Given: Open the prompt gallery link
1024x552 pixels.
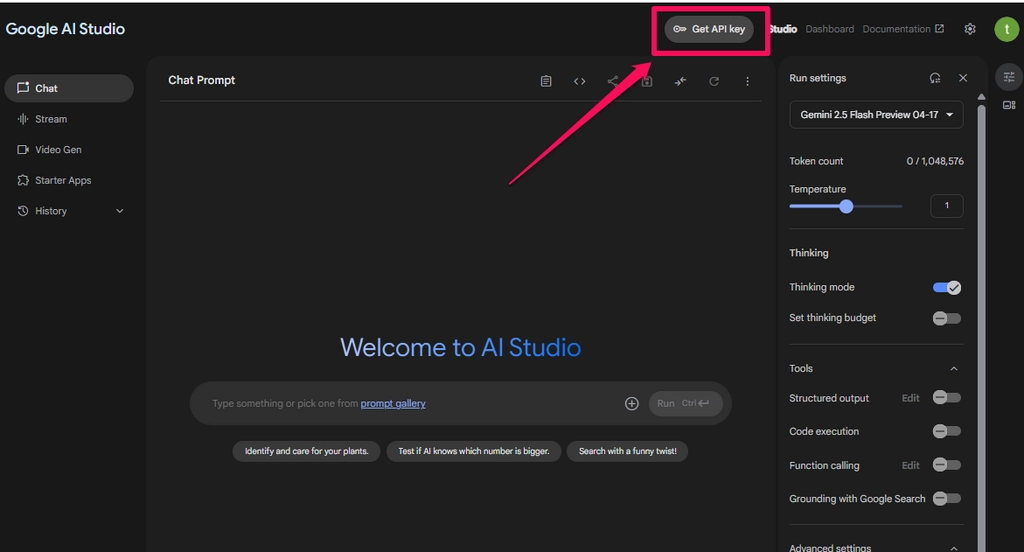Looking at the screenshot, I should (x=393, y=404).
